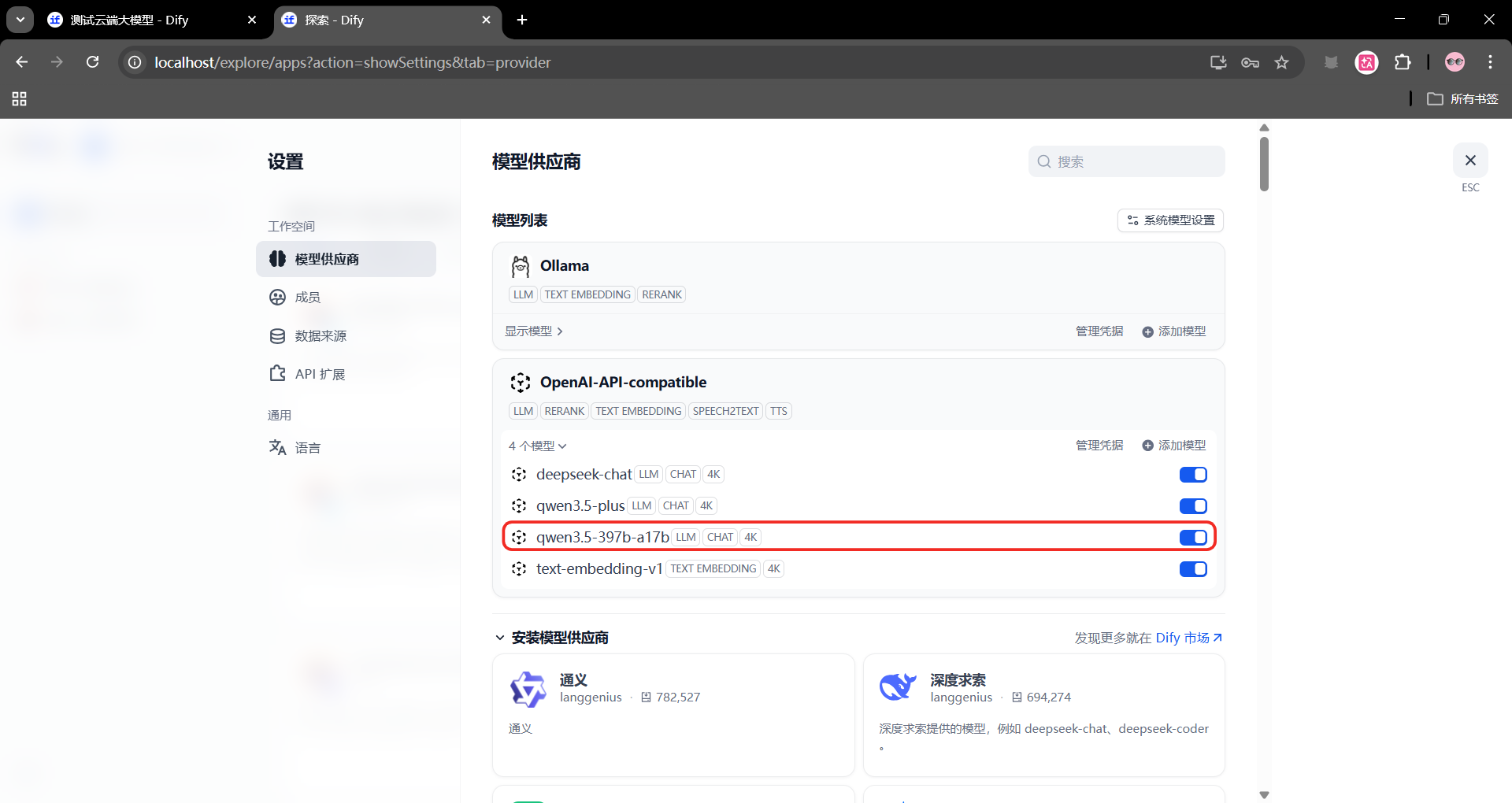Close the 测试云端大模型 - Dify tab
The height and width of the screenshot is (803, 1512).
(252, 20)
